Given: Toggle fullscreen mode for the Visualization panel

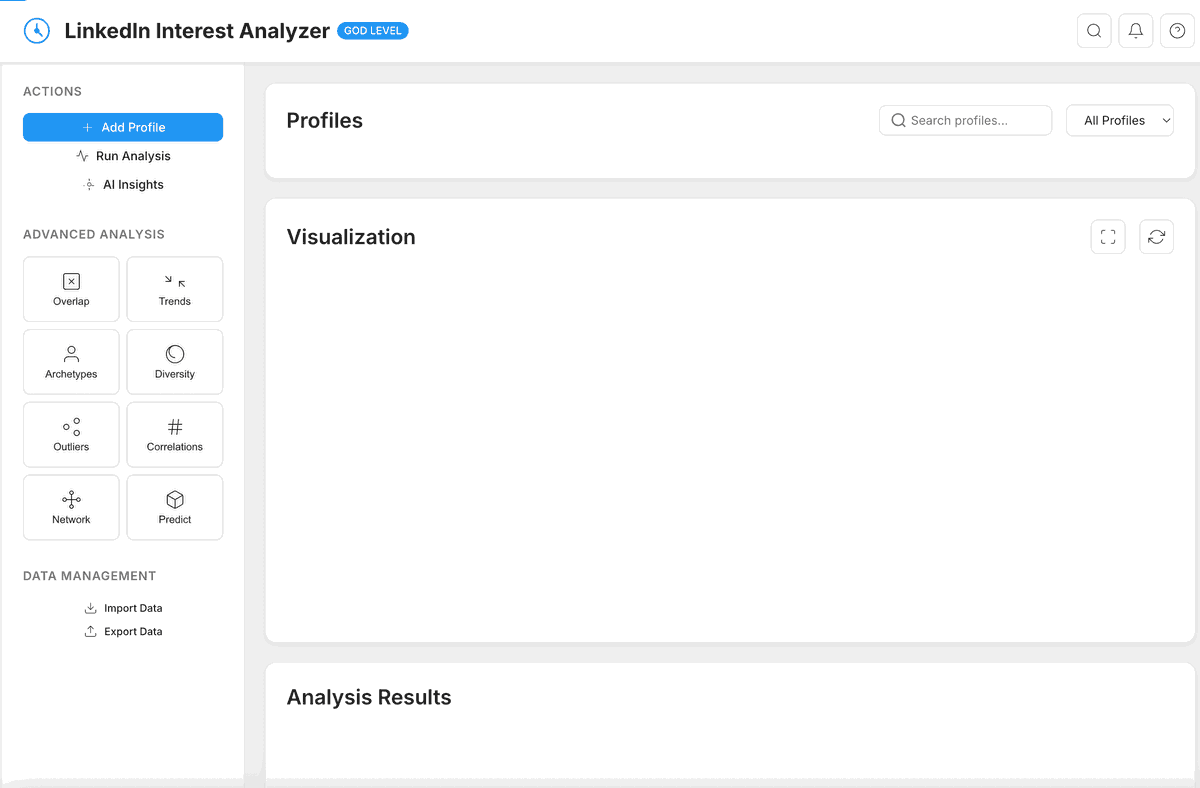Looking at the screenshot, I should coord(1107,236).
